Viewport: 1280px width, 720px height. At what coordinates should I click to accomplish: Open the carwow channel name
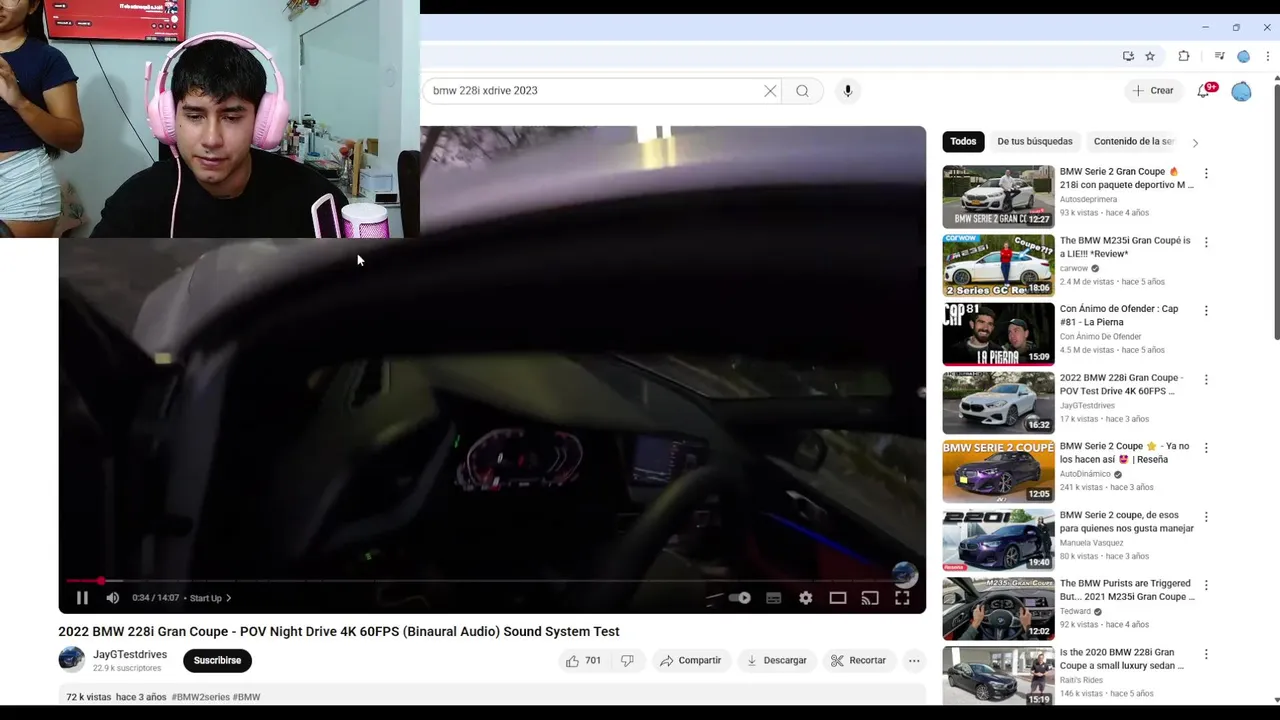[x=1074, y=268]
